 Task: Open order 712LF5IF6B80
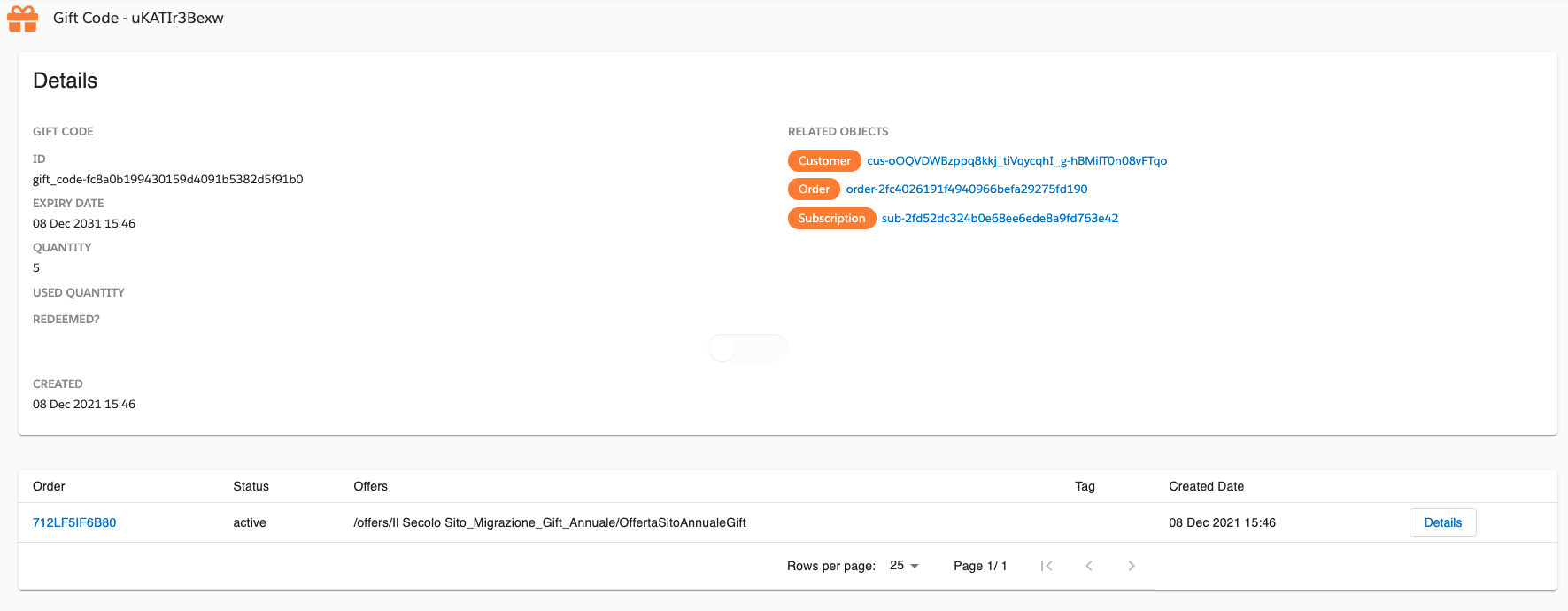(x=74, y=522)
